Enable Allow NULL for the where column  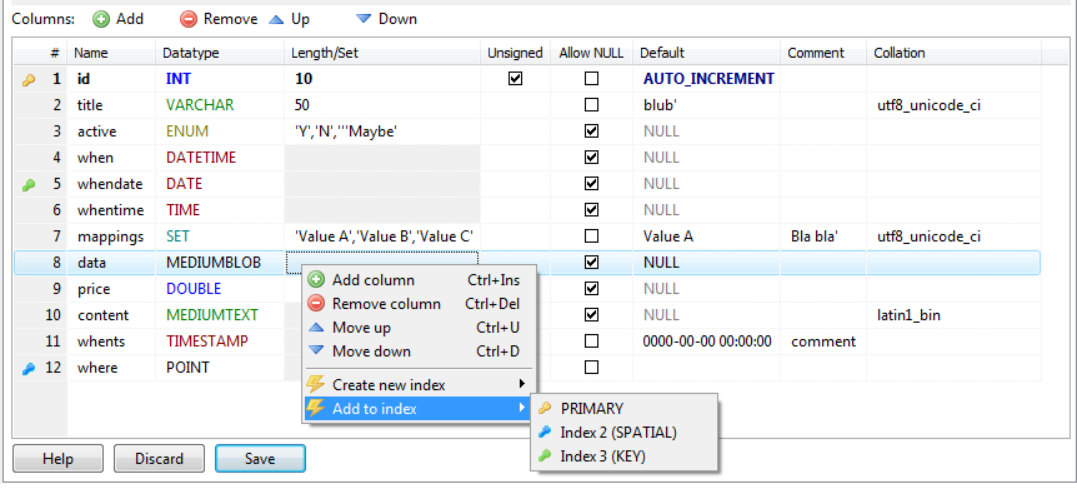point(591,368)
